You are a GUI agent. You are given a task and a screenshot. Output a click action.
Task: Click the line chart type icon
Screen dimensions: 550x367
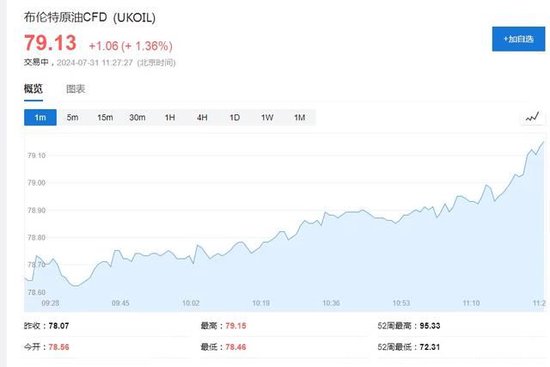point(532,117)
